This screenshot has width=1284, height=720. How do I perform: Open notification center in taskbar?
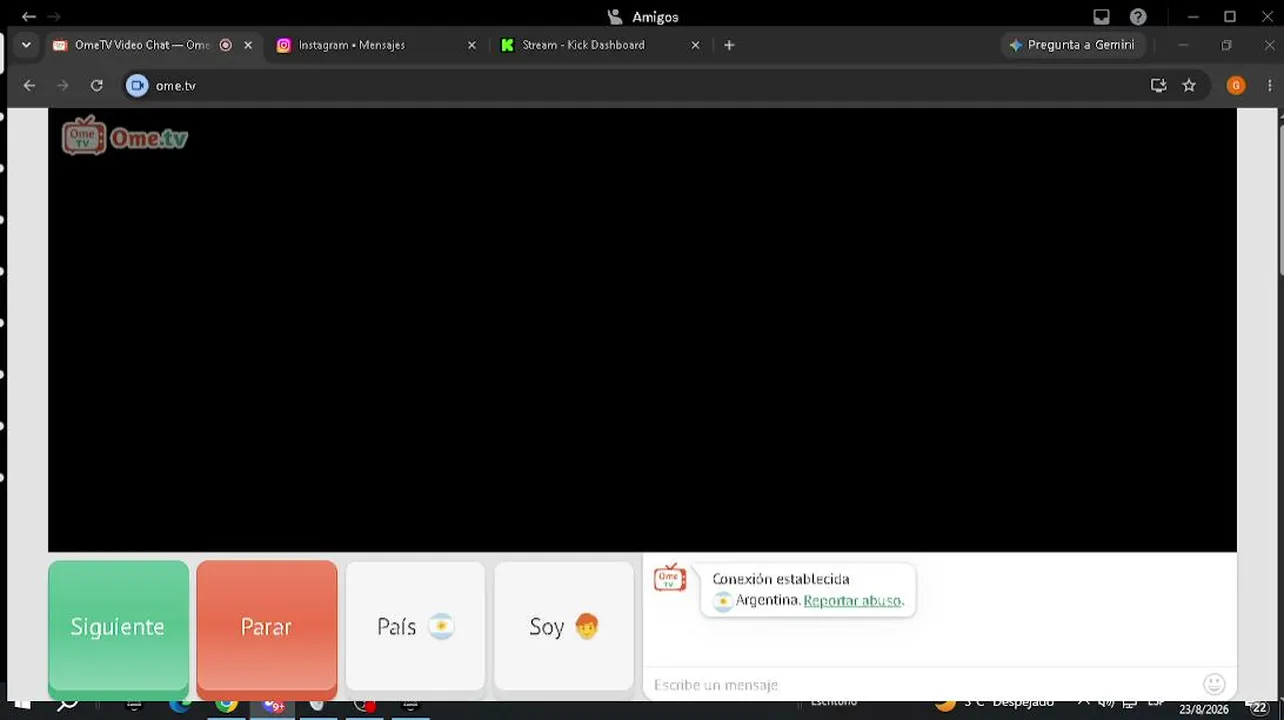coord(1258,708)
